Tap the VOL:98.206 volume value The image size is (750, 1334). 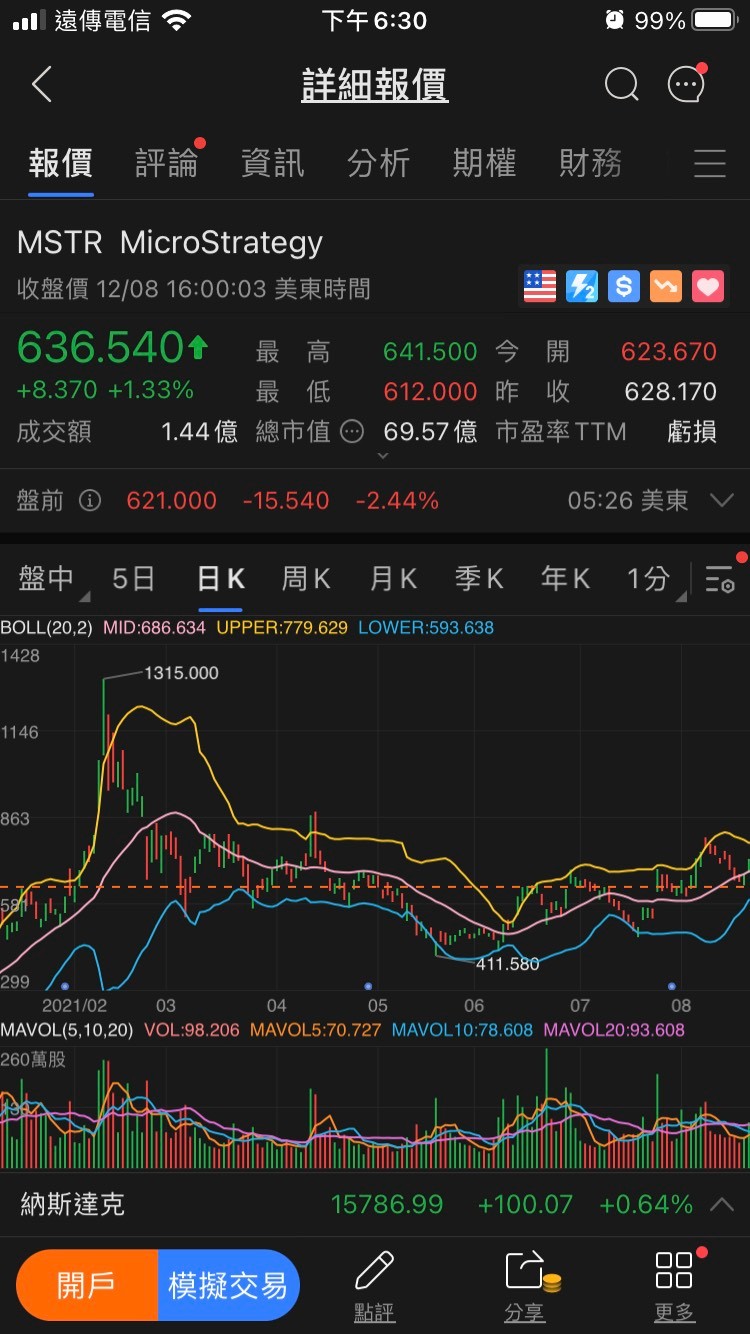[x=192, y=1029]
